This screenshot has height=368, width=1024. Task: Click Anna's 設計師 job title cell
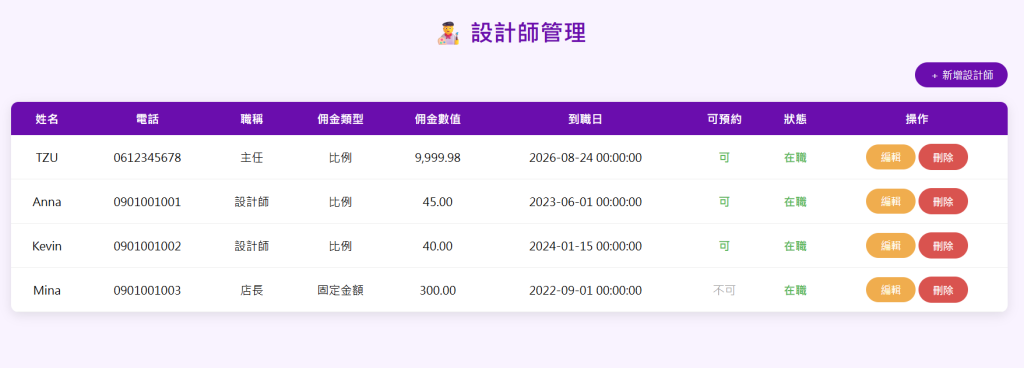tap(252, 202)
